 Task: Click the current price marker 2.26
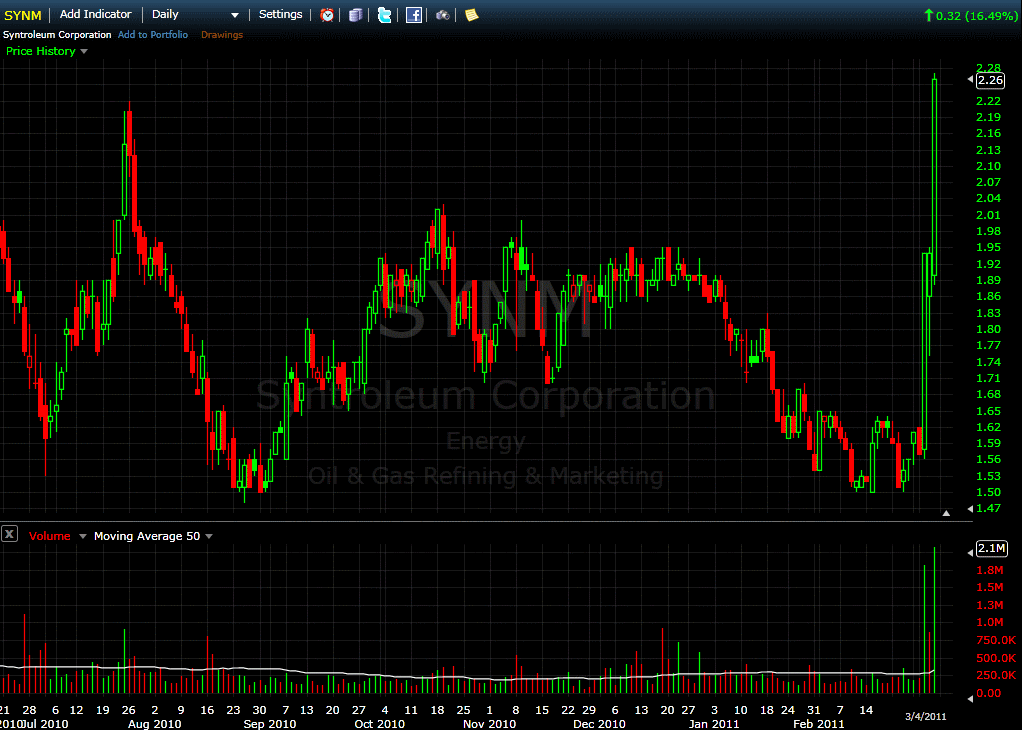991,80
